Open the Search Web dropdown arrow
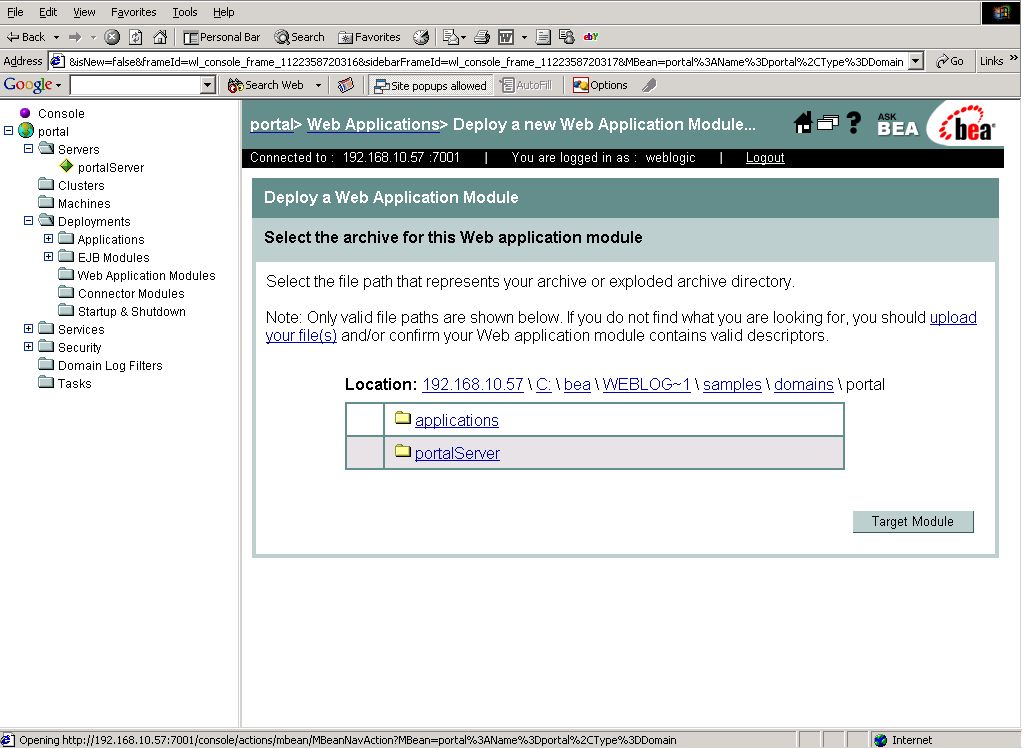Image resolution: width=1024 pixels, height=749 pixels. pyautogui.click(x=318, y=85)
